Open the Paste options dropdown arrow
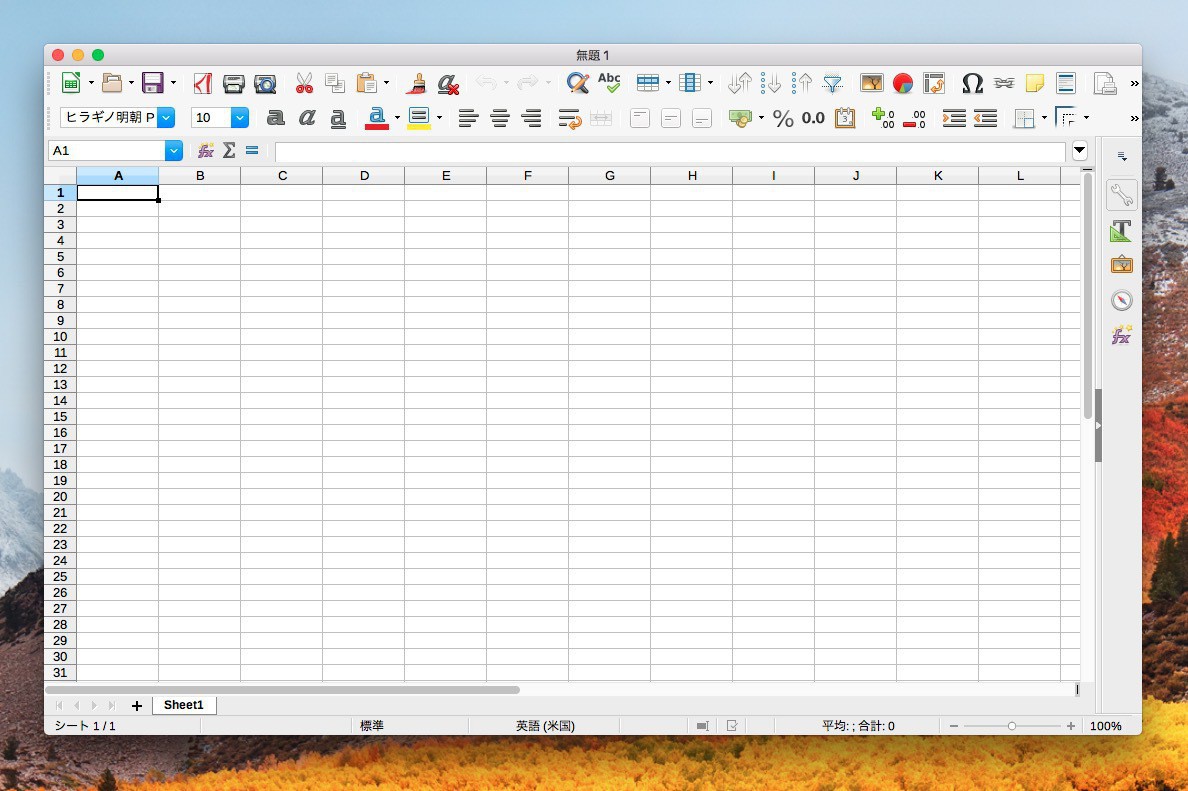Screen dimensions: 1188x791 point(386,83)
